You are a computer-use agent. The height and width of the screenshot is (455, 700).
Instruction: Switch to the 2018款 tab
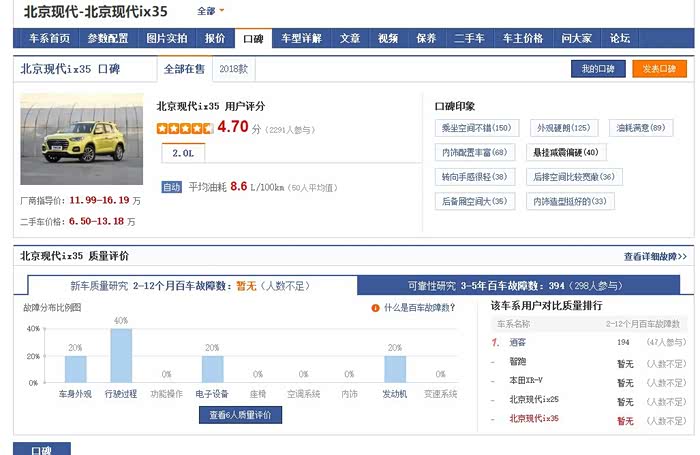(233, 69)
